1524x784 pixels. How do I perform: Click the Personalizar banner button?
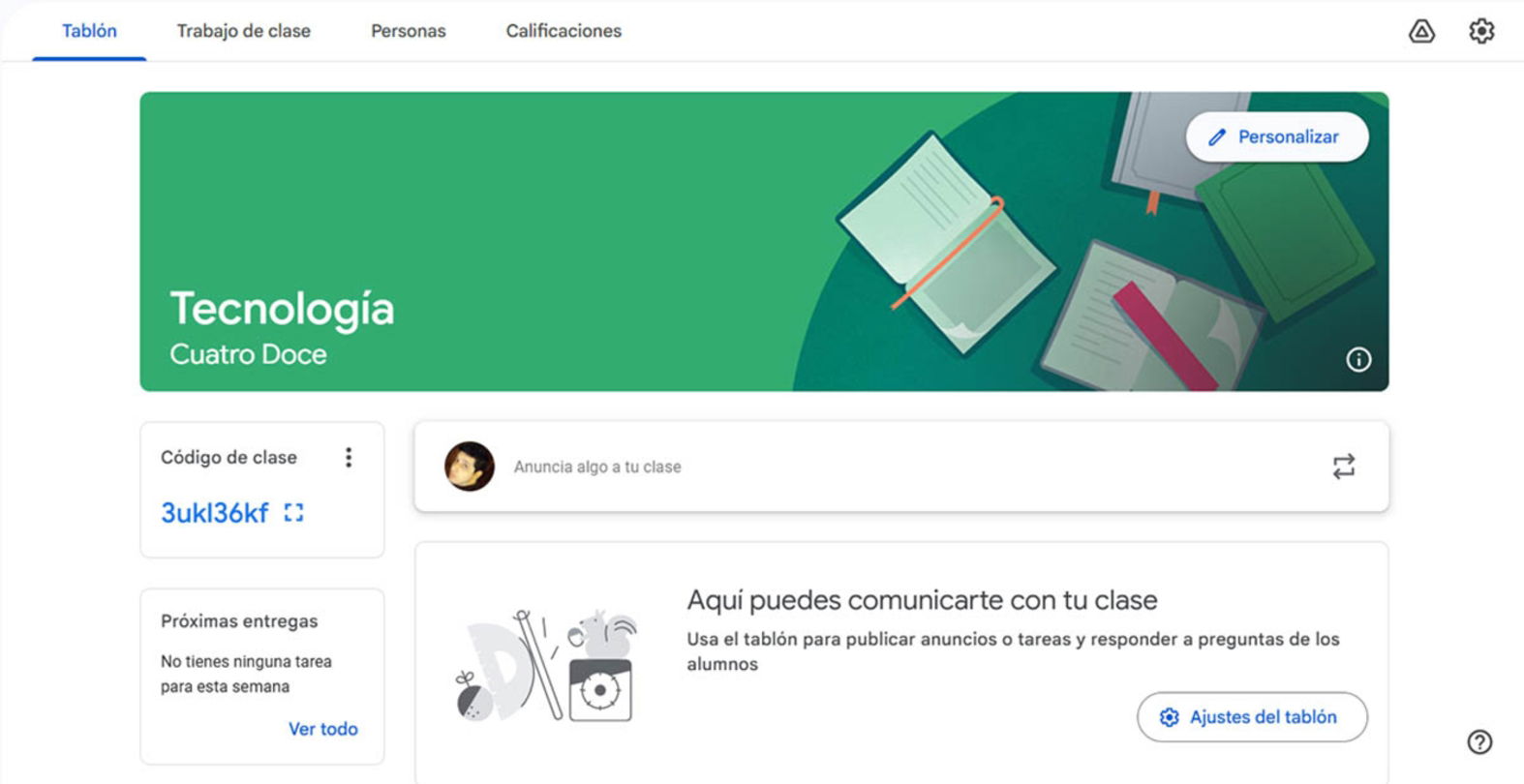pyautogui.click(x=1277, y=137)
